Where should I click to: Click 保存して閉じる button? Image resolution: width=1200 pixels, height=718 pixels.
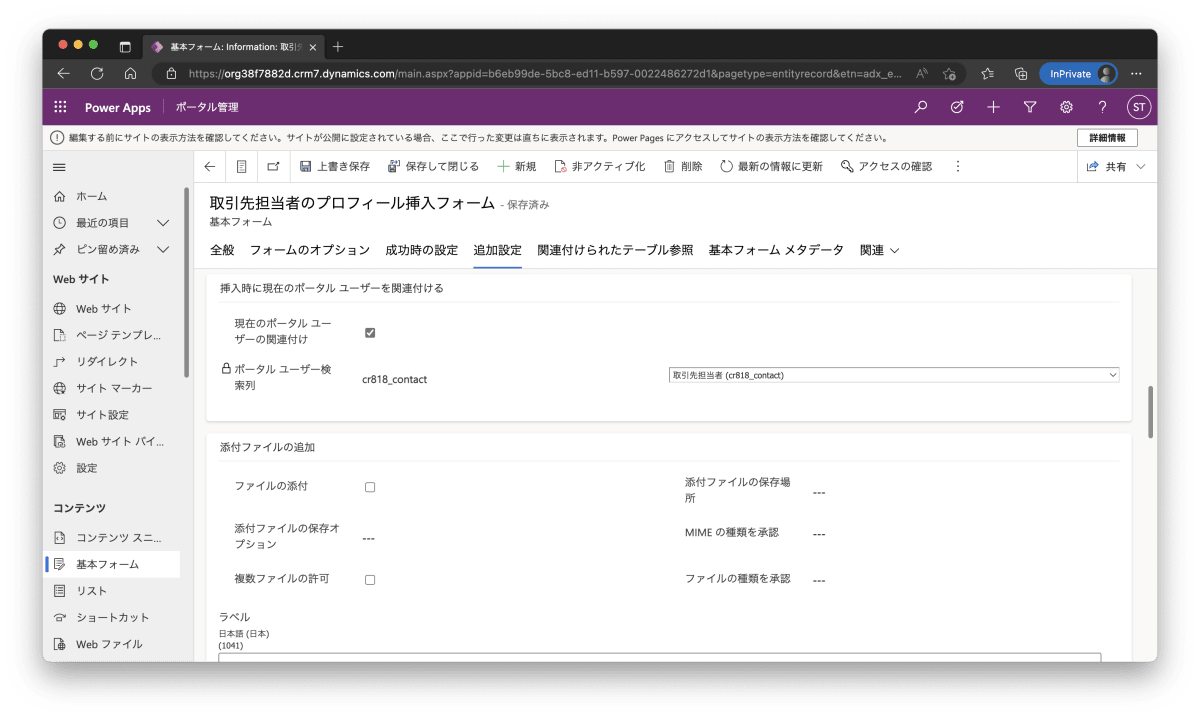[x=433, y=166]
